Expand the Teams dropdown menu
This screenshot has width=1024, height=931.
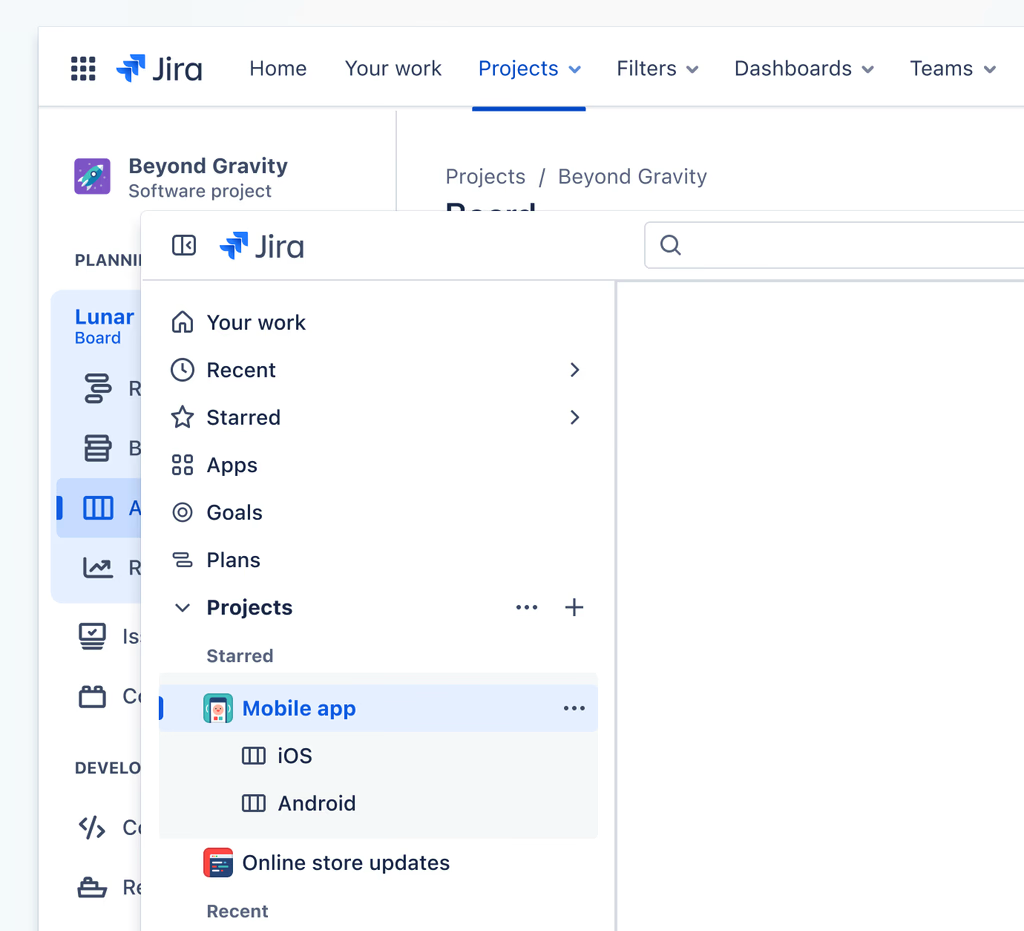pyautogui.click(x=953, y=69)
